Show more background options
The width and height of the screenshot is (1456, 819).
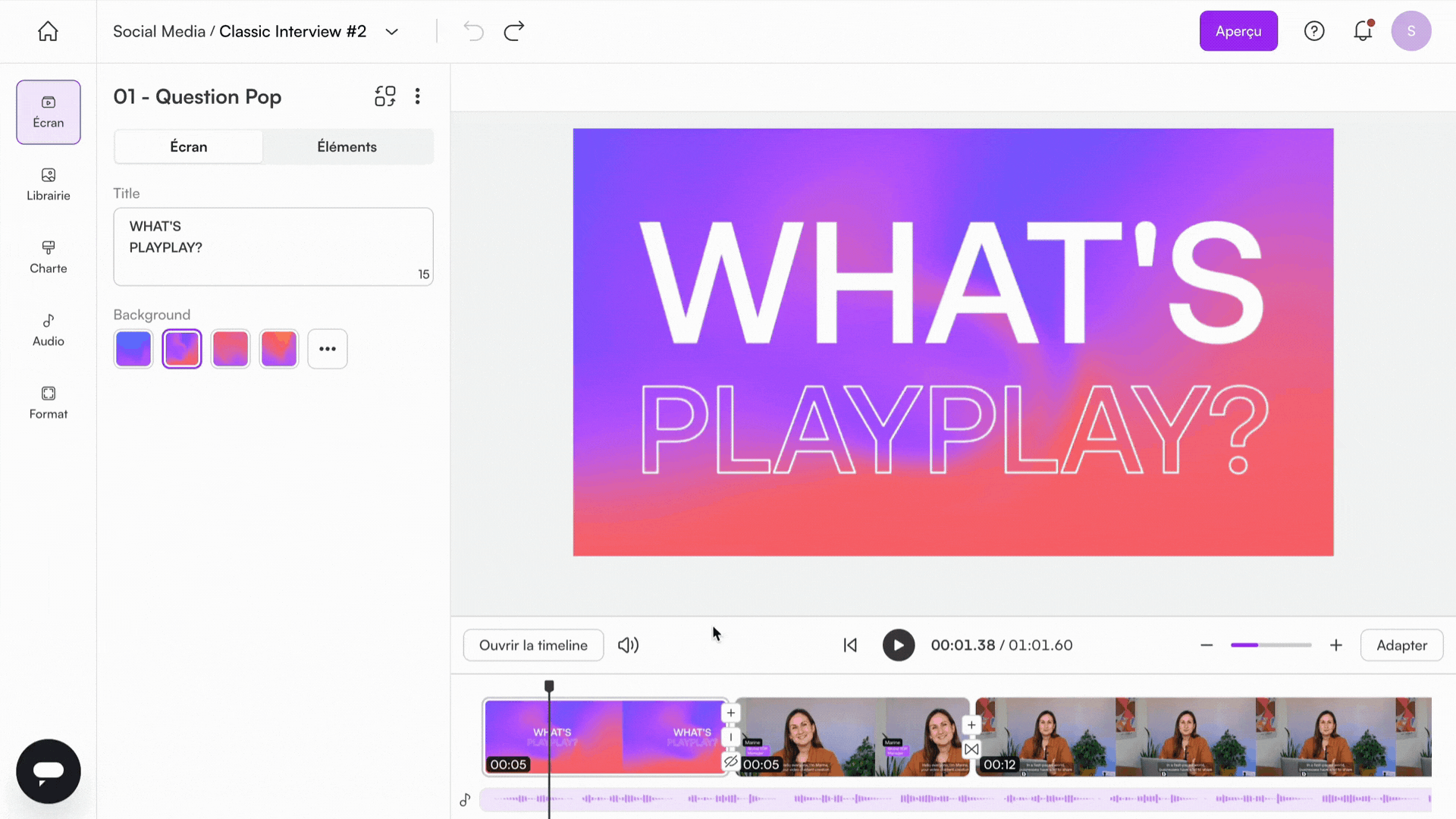coord(328,349)
